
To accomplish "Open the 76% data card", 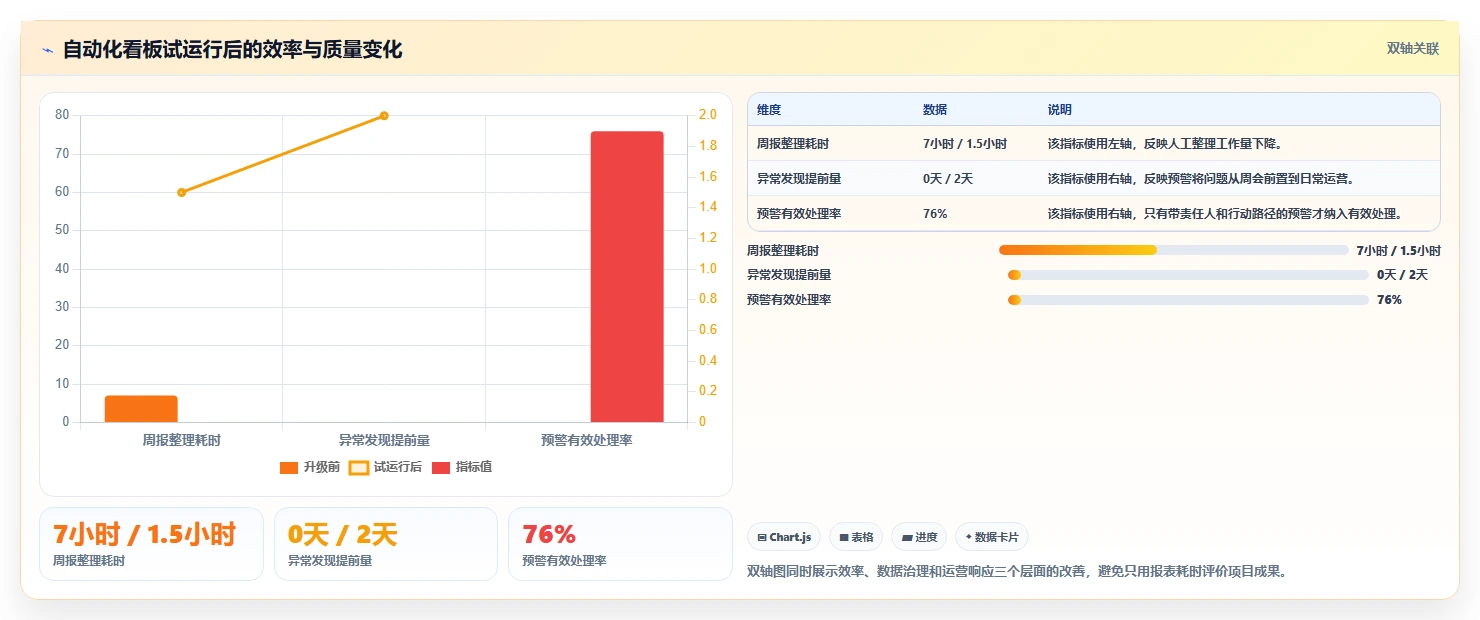I will (620, 544).
